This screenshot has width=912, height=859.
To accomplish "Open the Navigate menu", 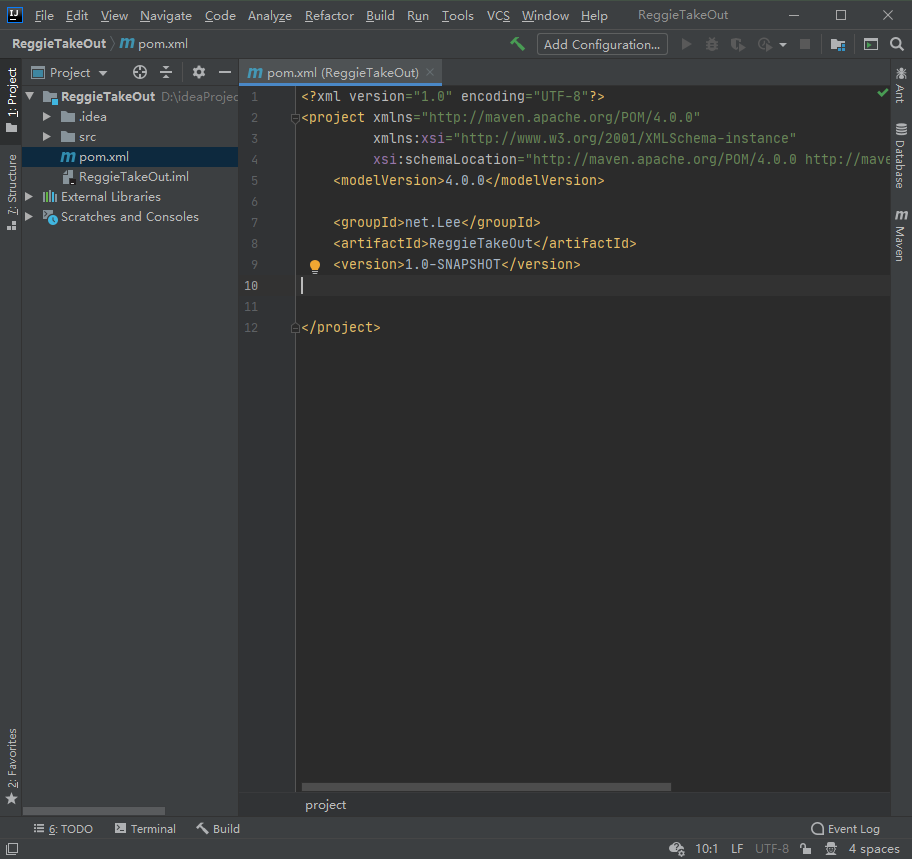I will click(x=166, y=16).
